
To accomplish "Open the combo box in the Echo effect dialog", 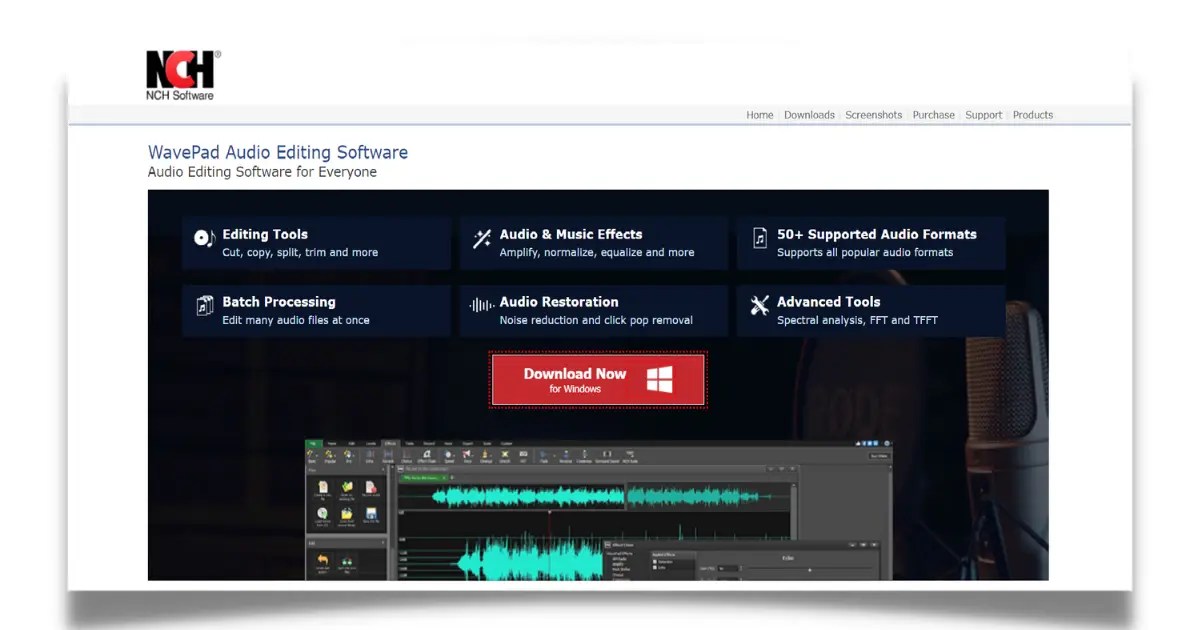I will [x=728, y=568].
